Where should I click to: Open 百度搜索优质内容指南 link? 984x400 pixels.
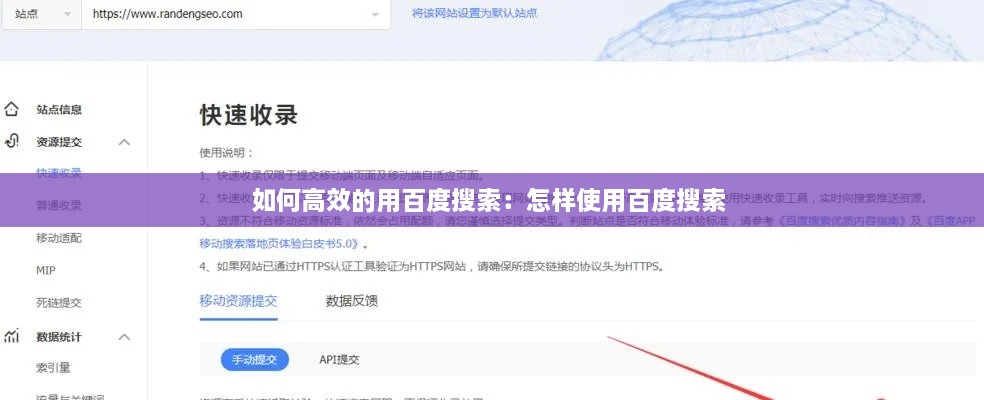pos(842,221)
